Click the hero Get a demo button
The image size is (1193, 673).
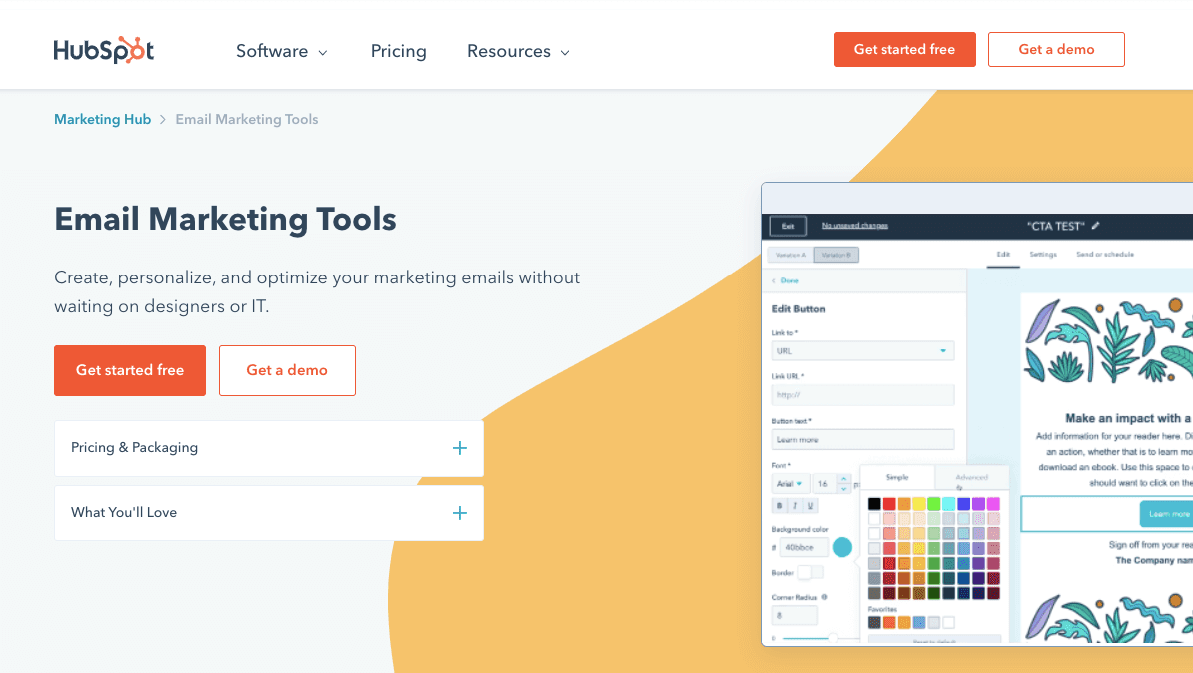click(287, 370)
